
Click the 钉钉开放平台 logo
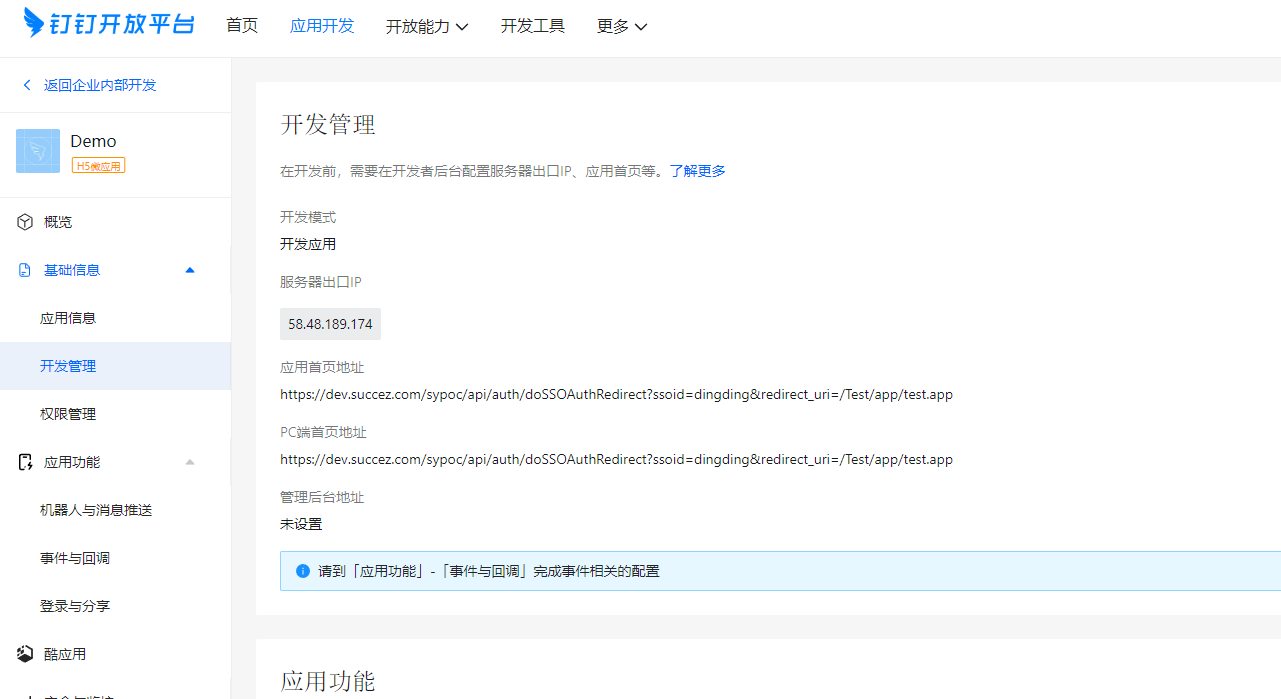[x=107, y=25]
